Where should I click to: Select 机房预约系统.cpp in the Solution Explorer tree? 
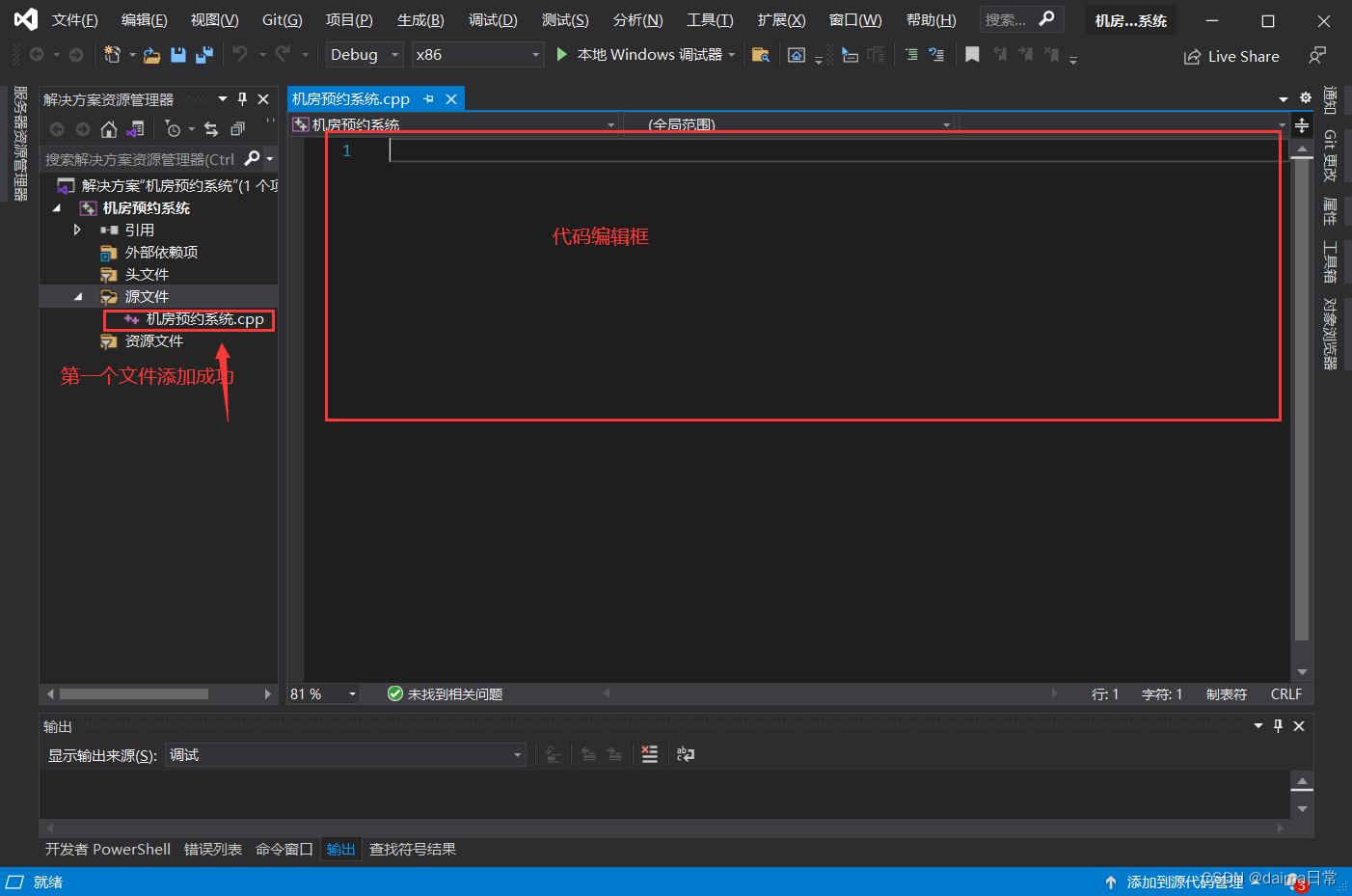point(204,319)
